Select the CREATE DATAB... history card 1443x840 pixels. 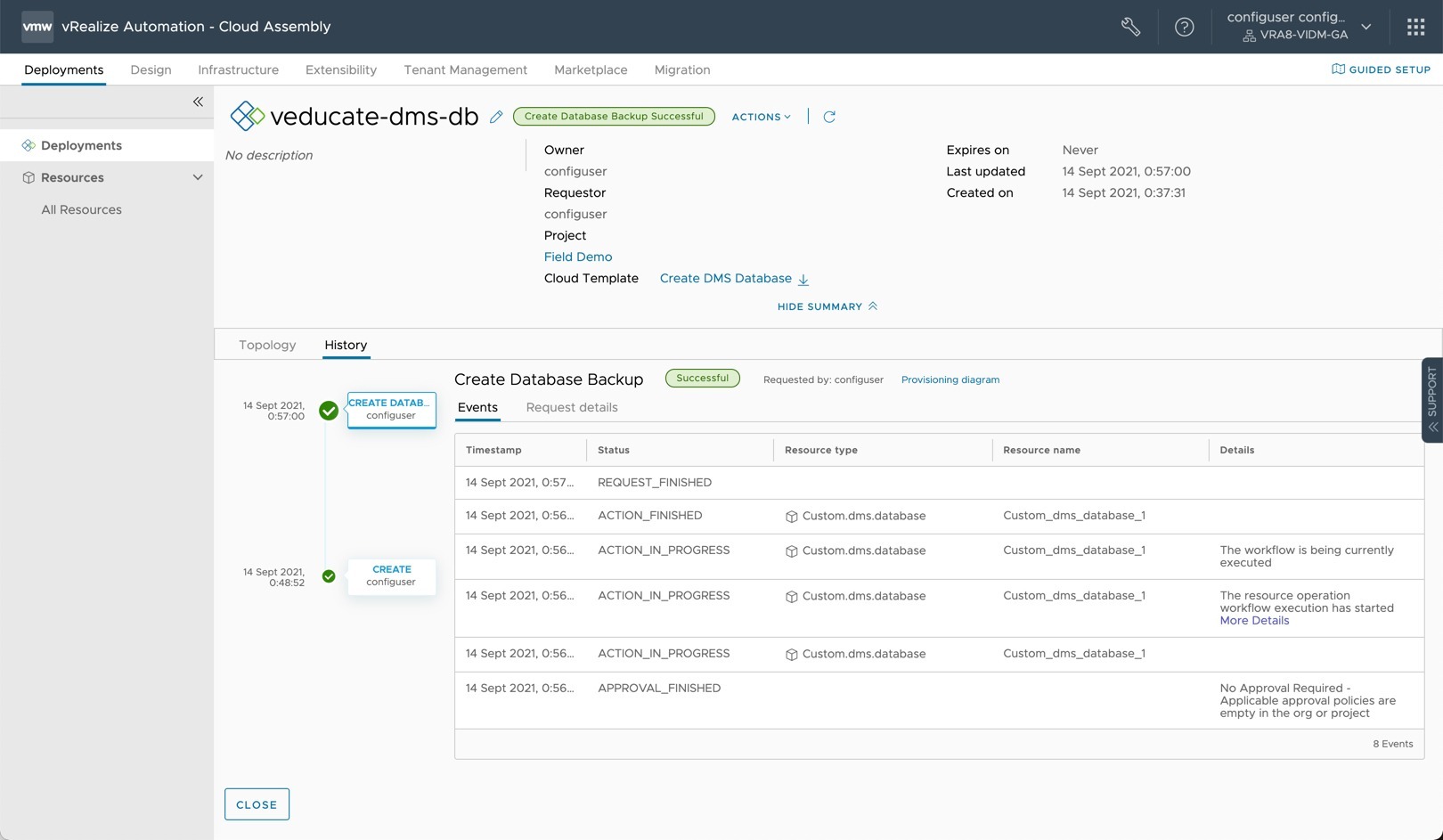pos(391,410)
